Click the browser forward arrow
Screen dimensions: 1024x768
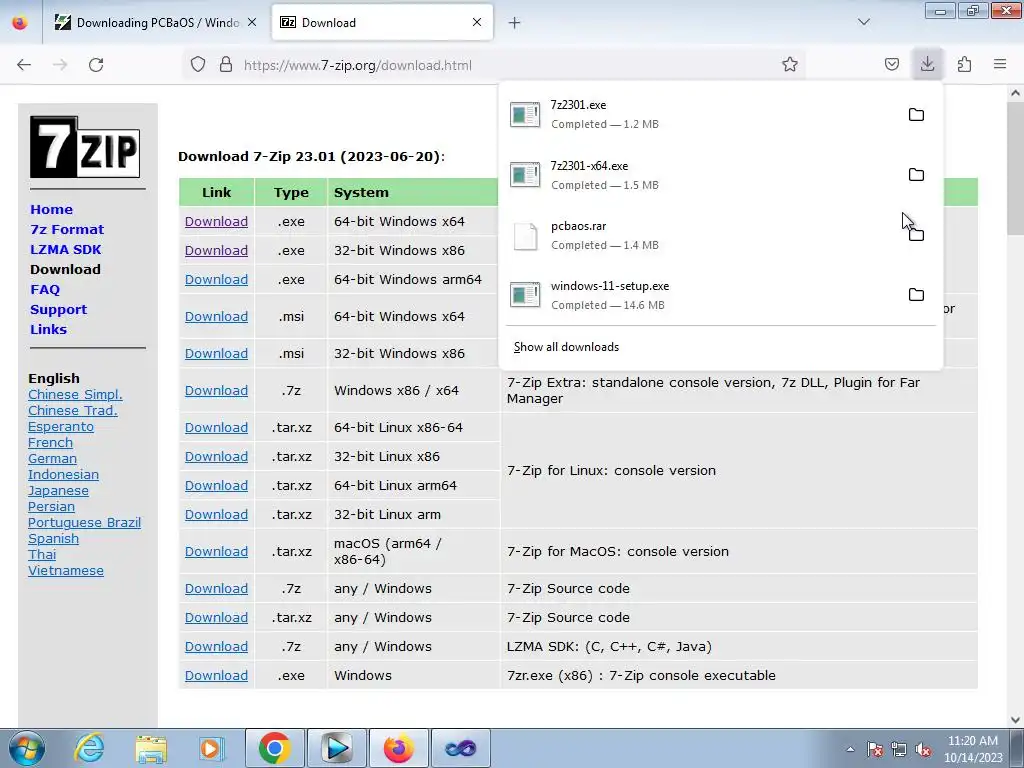(60, 65)
